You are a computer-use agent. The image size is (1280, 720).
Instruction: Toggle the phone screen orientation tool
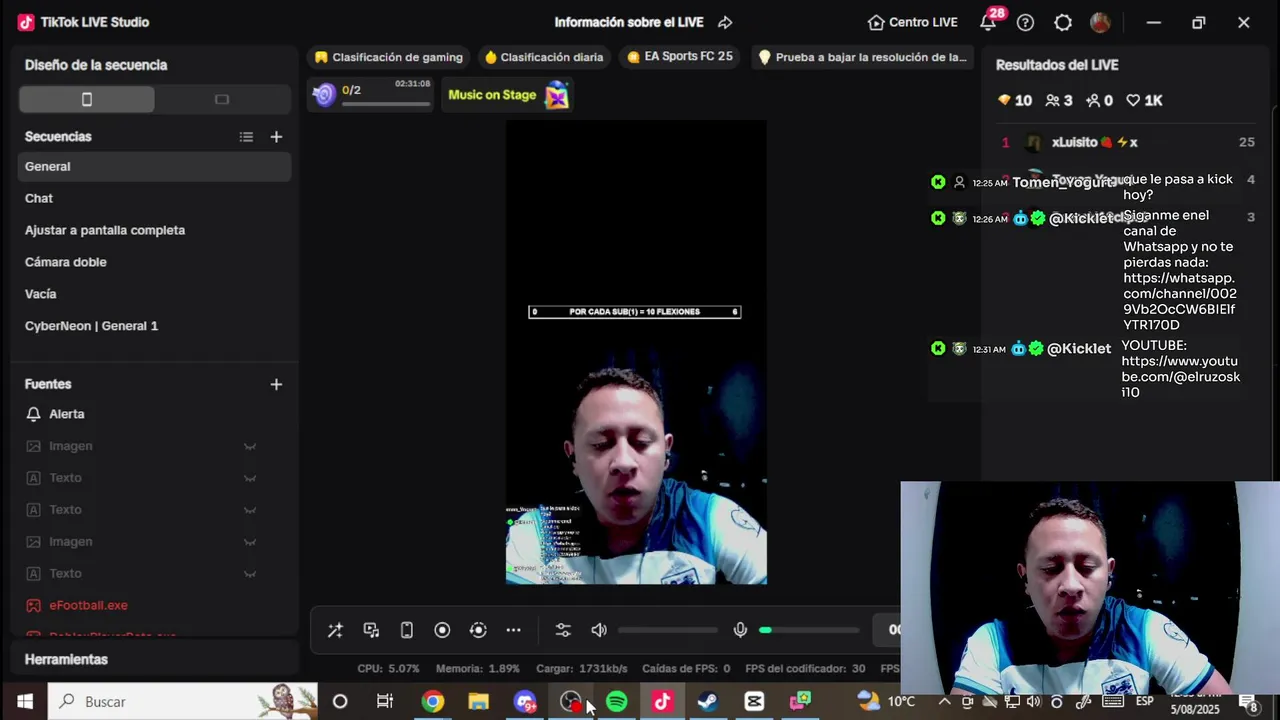tap(407, 630)
